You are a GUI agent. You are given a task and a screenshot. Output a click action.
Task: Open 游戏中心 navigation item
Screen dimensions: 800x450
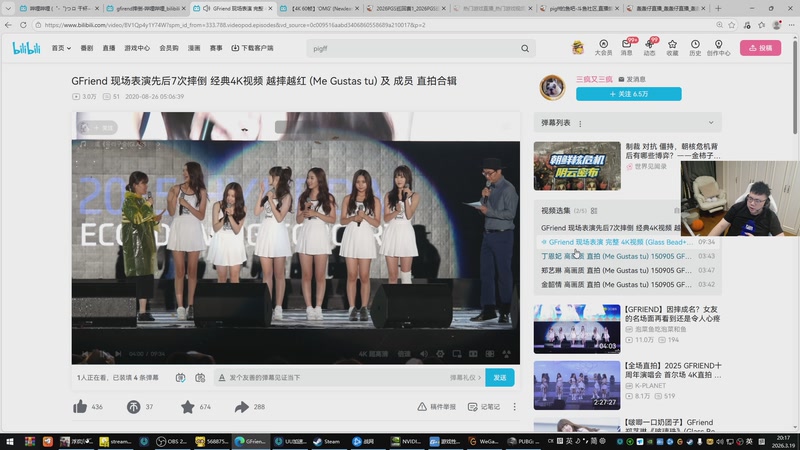137,48
